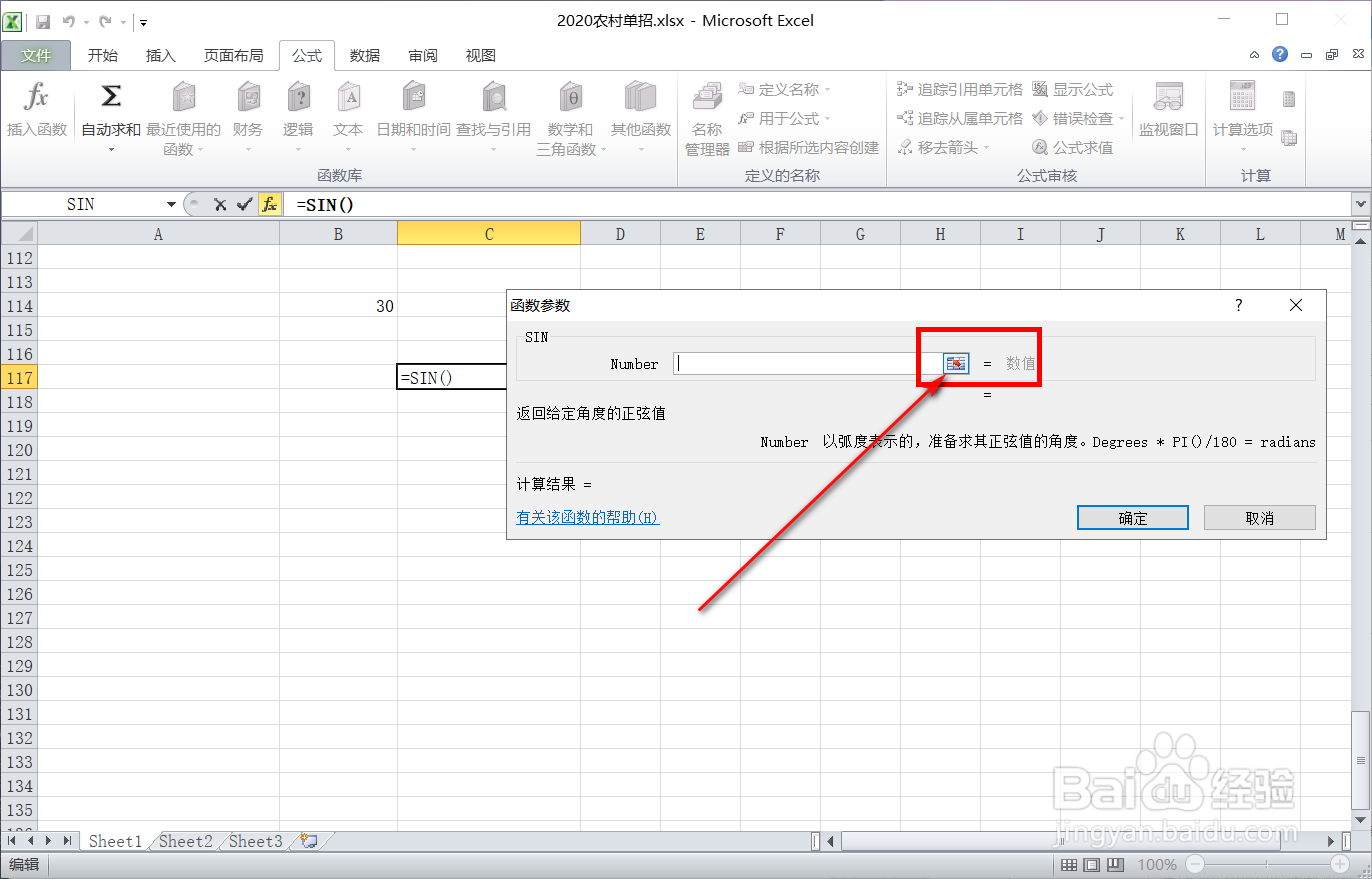Expand the Name Box dropdown arrow

(x=171, y=204)
